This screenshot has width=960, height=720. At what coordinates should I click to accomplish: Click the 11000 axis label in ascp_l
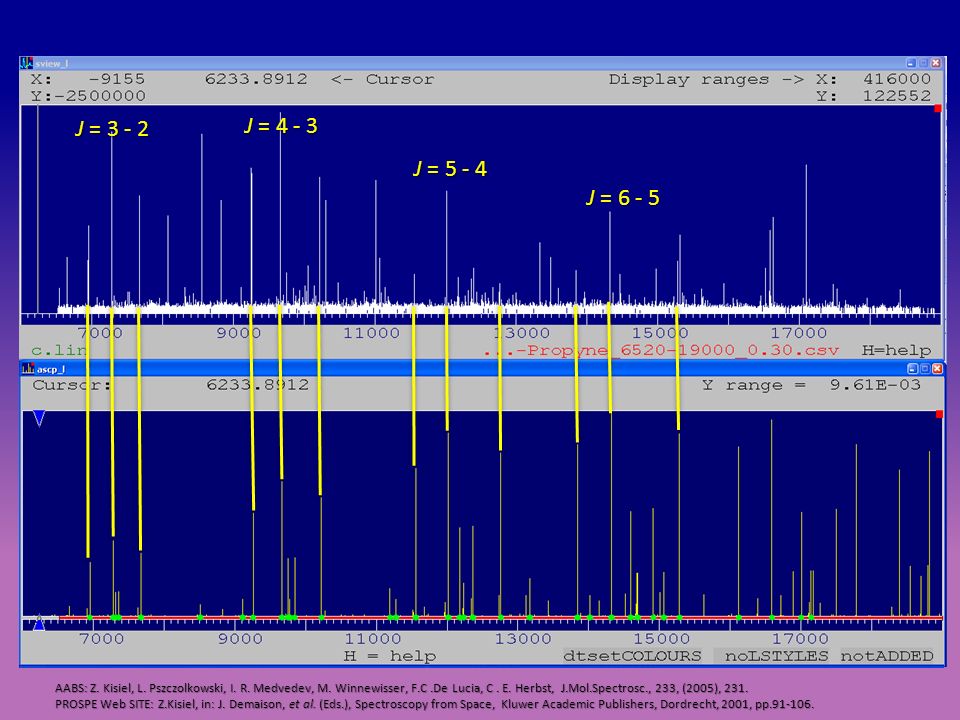(373, 639)
